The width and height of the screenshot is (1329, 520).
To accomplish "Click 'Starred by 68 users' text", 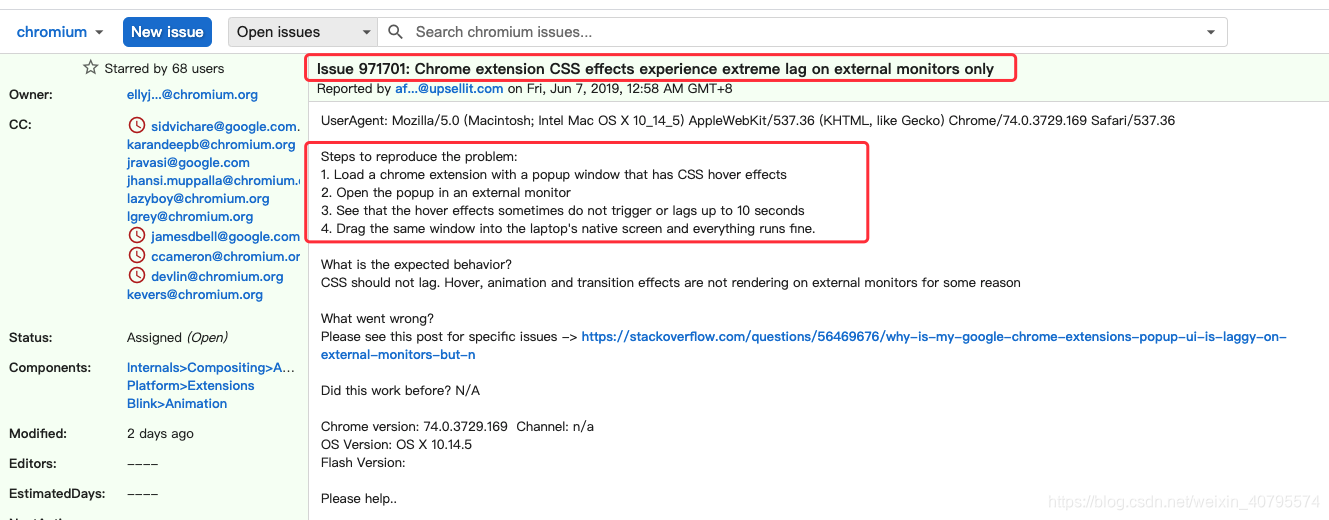I will (164, 68).
